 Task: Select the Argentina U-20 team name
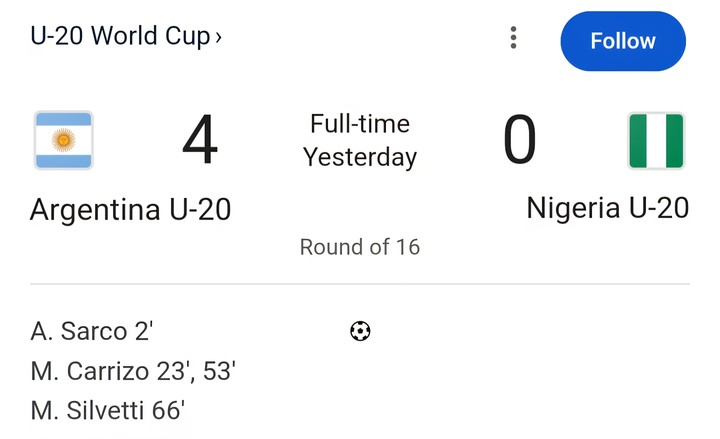[130, 209]
